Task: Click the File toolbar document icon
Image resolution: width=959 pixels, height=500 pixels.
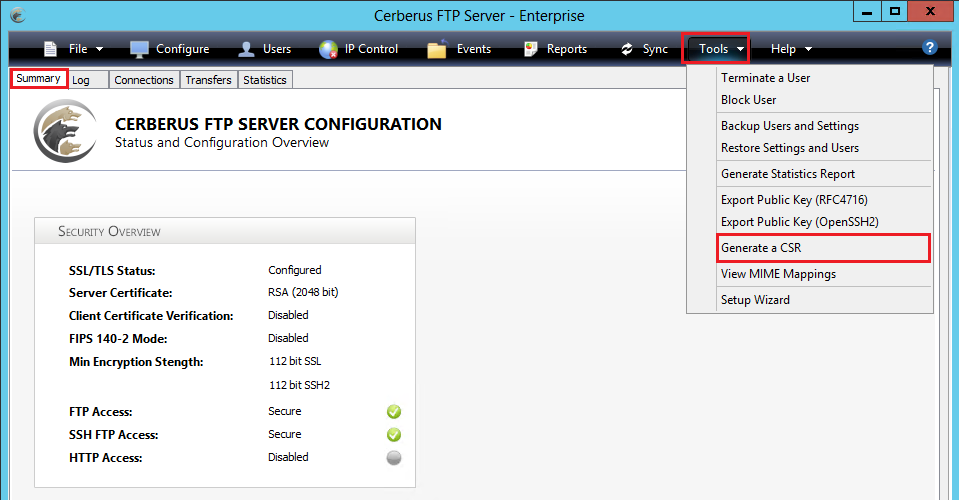Action: [x=50, y=49]
